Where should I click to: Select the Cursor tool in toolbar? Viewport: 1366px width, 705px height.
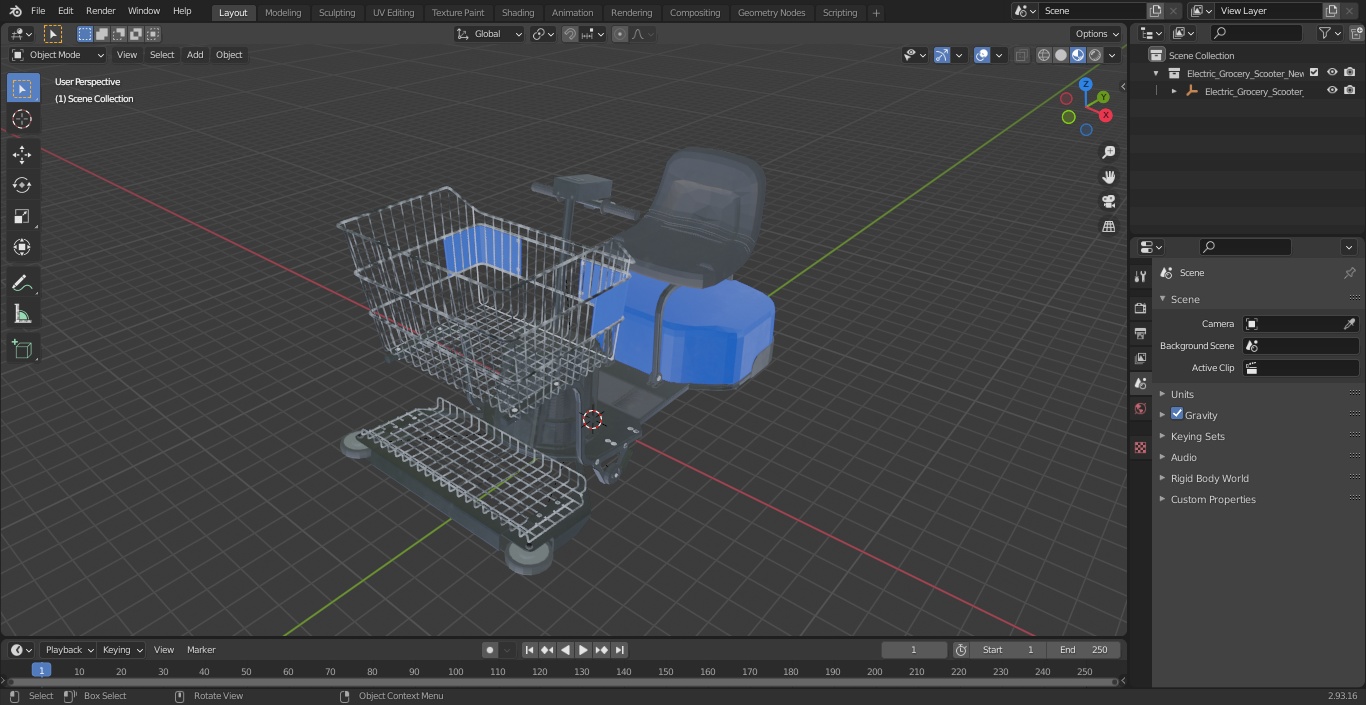click(22, 119)
